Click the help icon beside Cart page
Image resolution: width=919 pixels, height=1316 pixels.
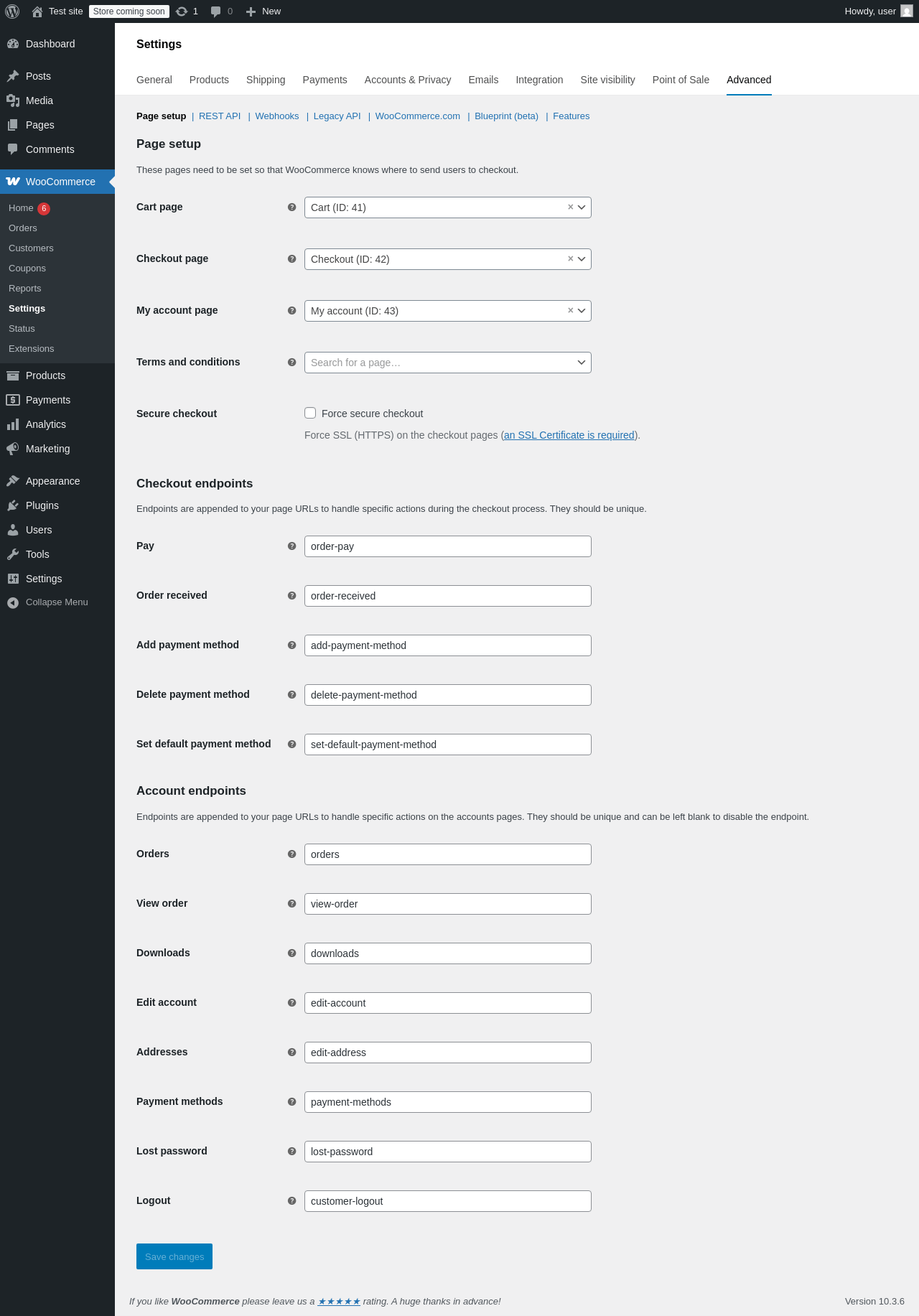(291, 207)
